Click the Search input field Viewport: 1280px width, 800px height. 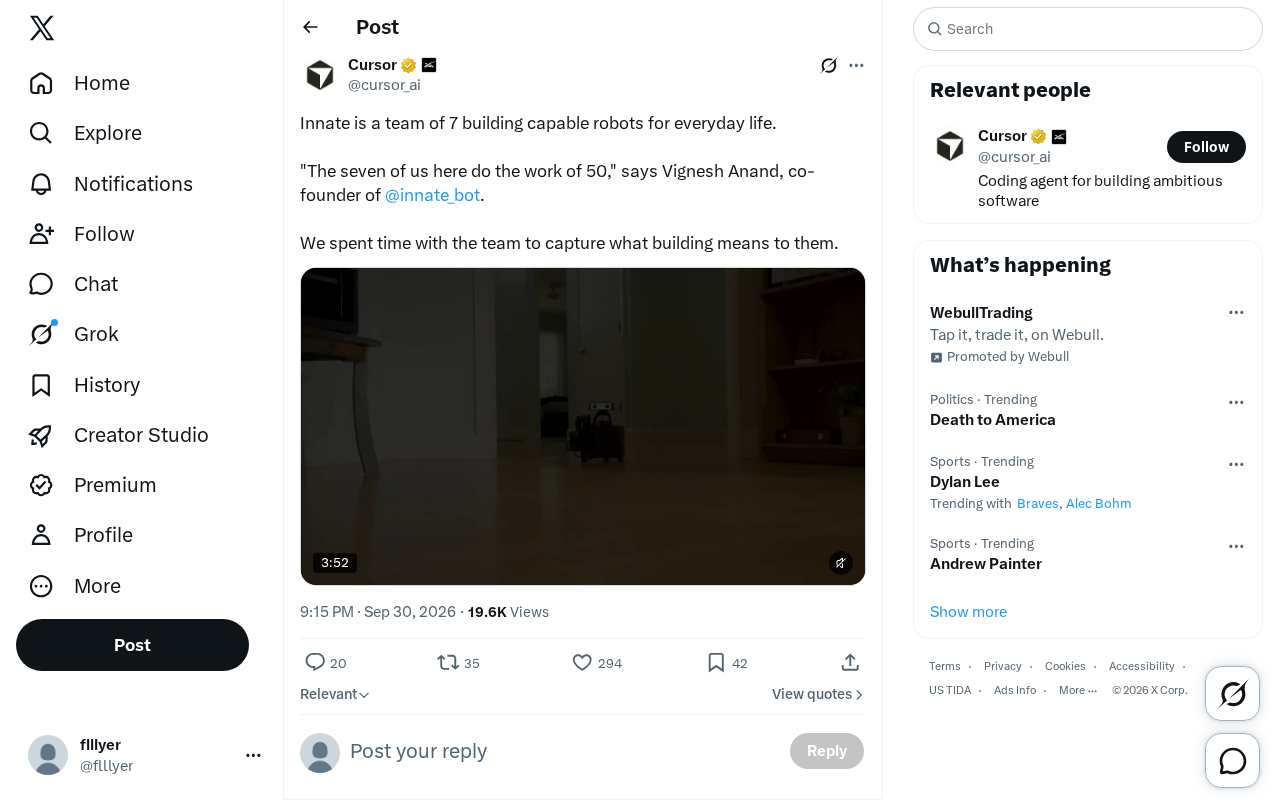click(1088, 29)
